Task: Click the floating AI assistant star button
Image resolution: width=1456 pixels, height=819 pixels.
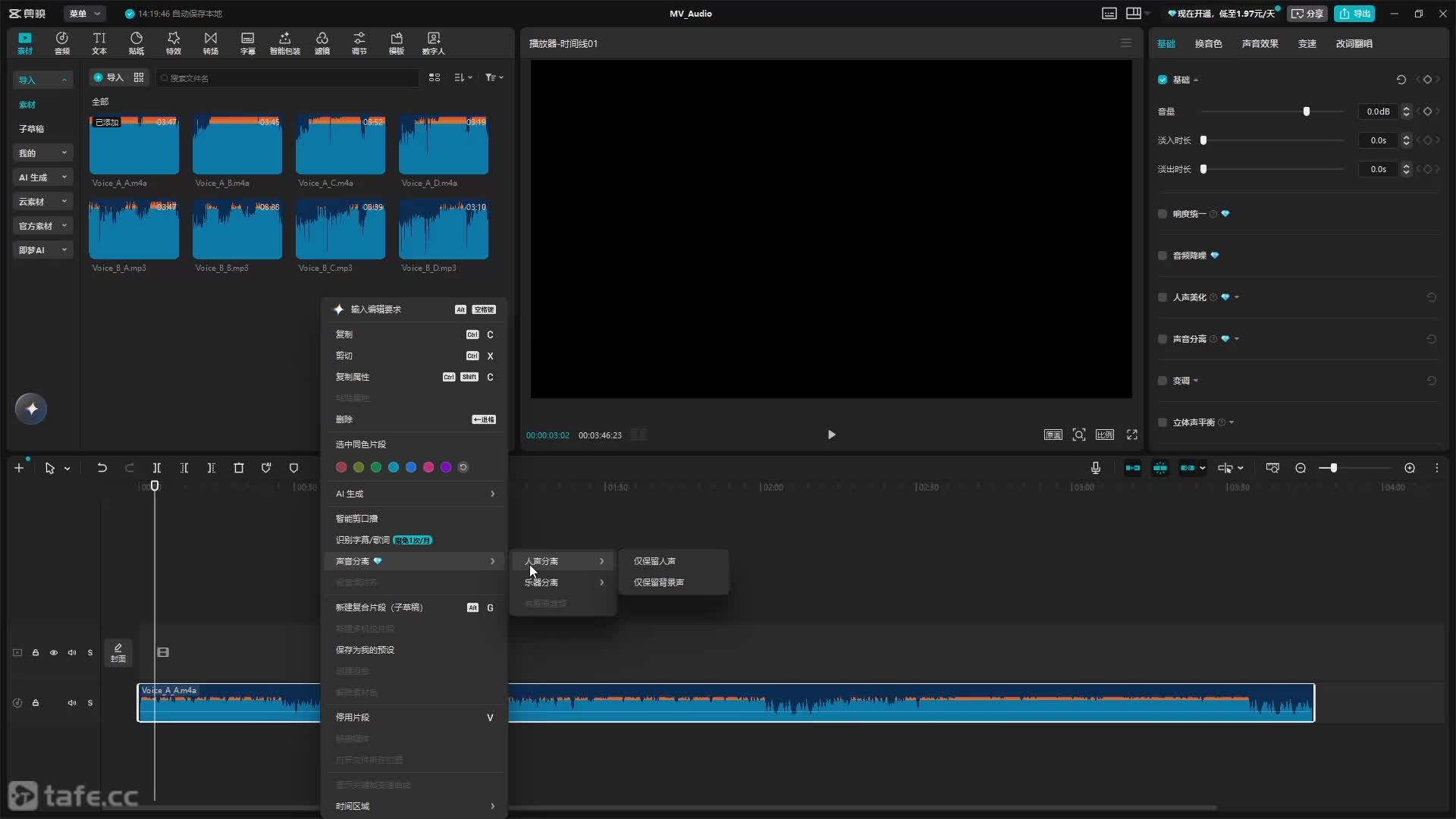Action: pos(31,409)
